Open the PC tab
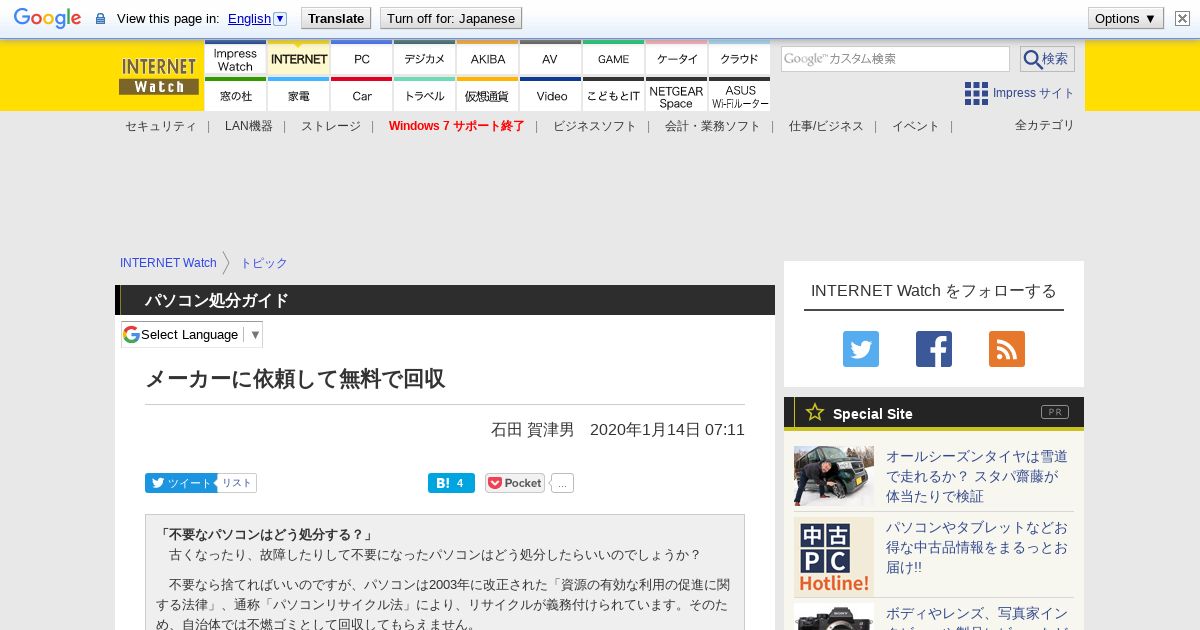The image size is (1200, 630). tap(362, 59)
